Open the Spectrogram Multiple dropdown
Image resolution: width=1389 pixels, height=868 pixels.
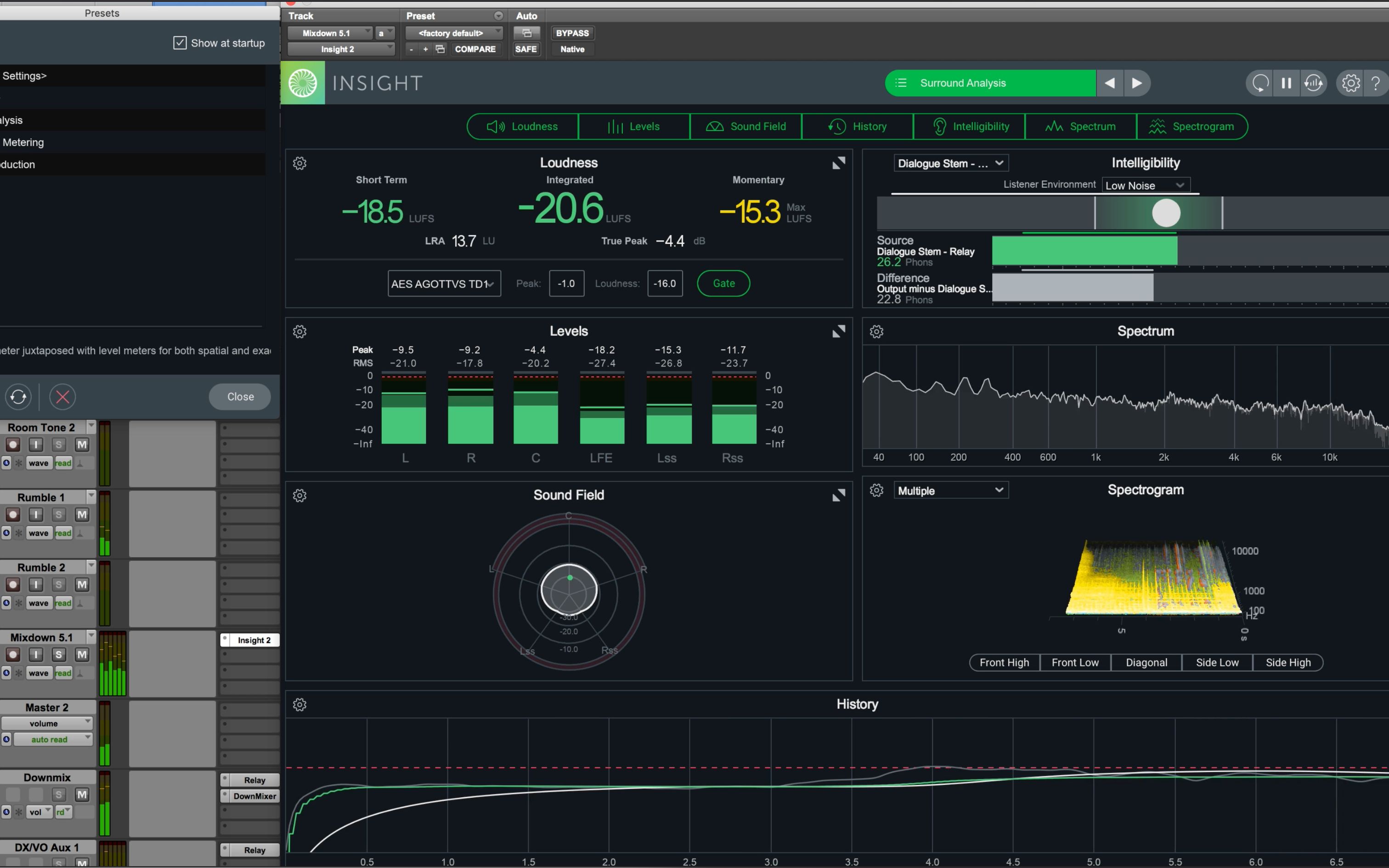pos(951,491)
